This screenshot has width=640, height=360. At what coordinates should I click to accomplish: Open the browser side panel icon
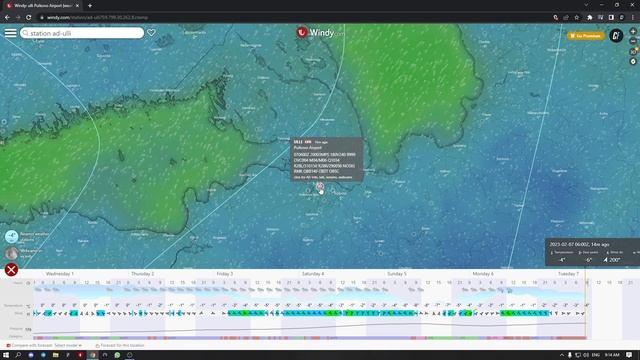tap(611, 18)
